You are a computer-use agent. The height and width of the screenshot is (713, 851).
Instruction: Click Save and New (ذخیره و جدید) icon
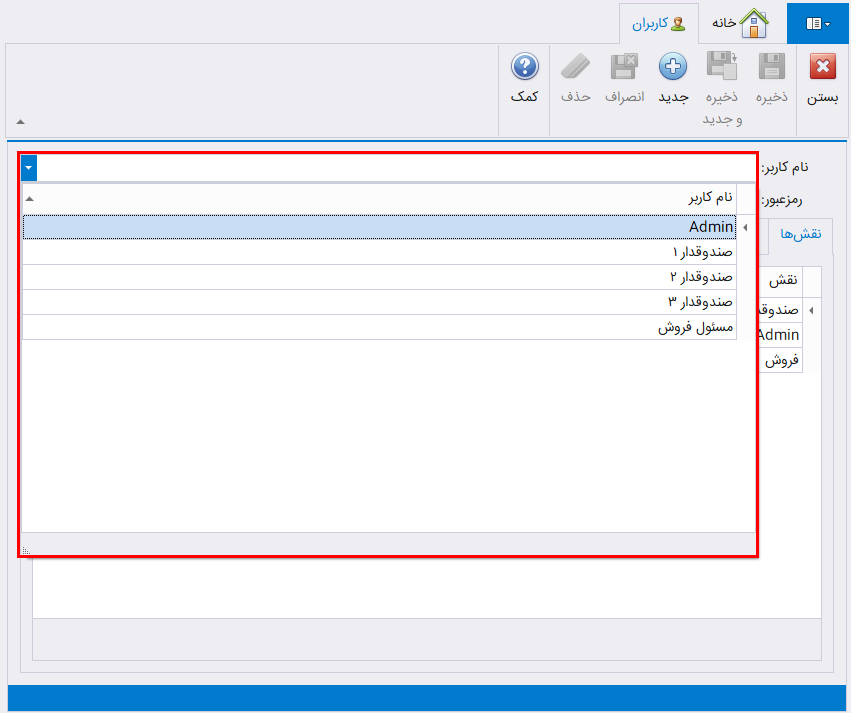722,67
